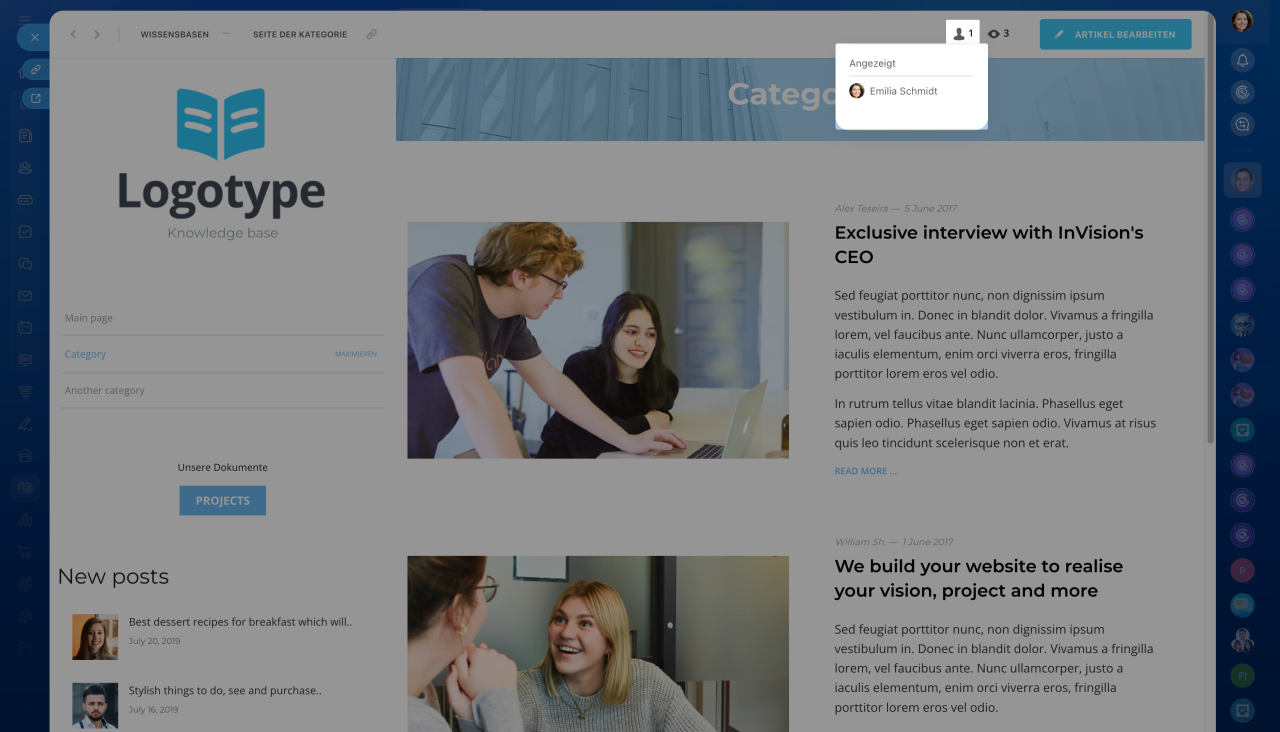Open notifications bell in right sidebar
This screenshot has height=732, width=1280.
pyautogui.click(x=1242, y=60)
